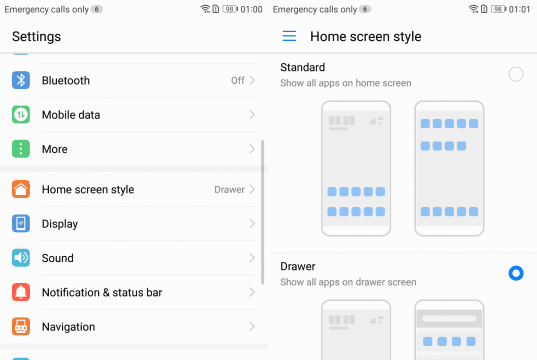Open Bluetooth settings via its chevron
Image resolution: width=537 pixels, height=360 pixels.
pos(252,80)
